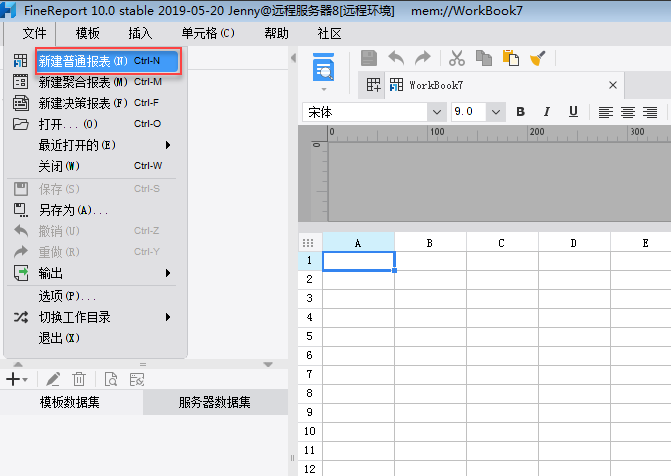Click the cut scissors icon
This screenshot has width=671, height=476.
[457, 58]
